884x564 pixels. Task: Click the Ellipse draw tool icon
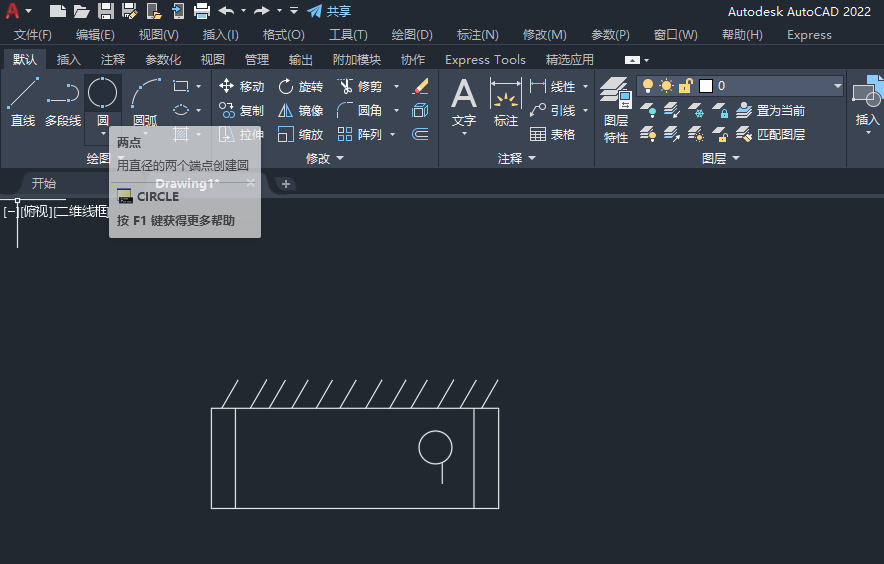pyautogui.click(x=181, y=110)
